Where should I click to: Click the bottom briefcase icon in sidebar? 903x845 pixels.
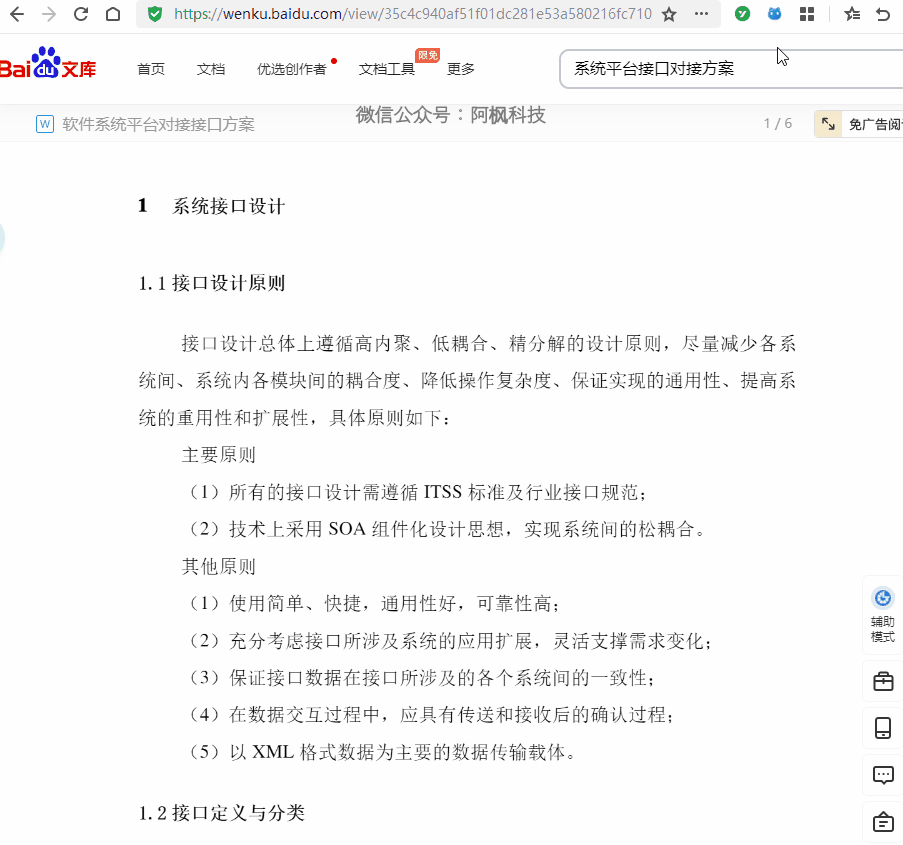coord(881,821)
